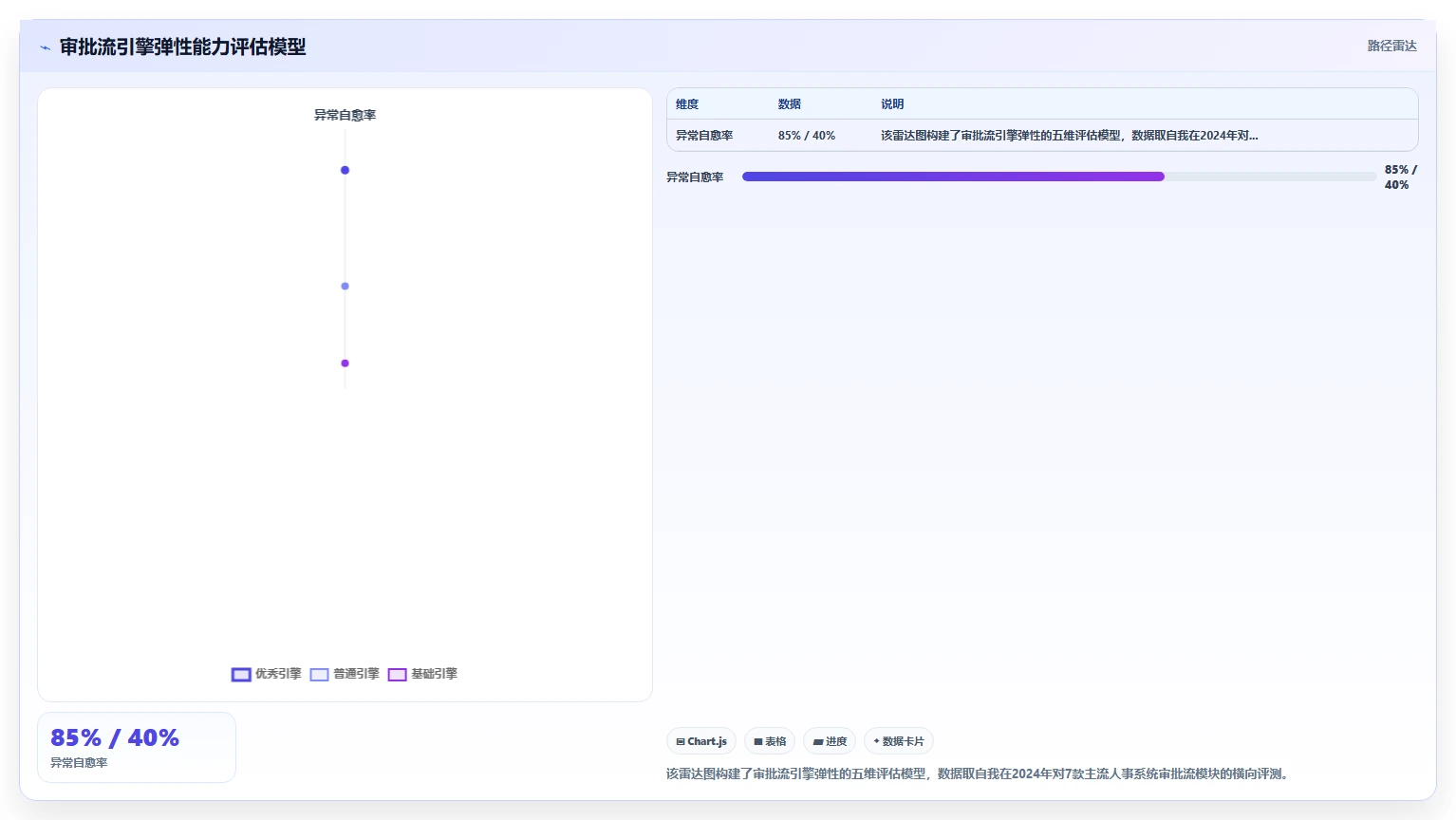The width and height of the screenshot is (1456, 820).
Task: Toggle the 基础引擎 legend swatch
Action: click(397, 675)
